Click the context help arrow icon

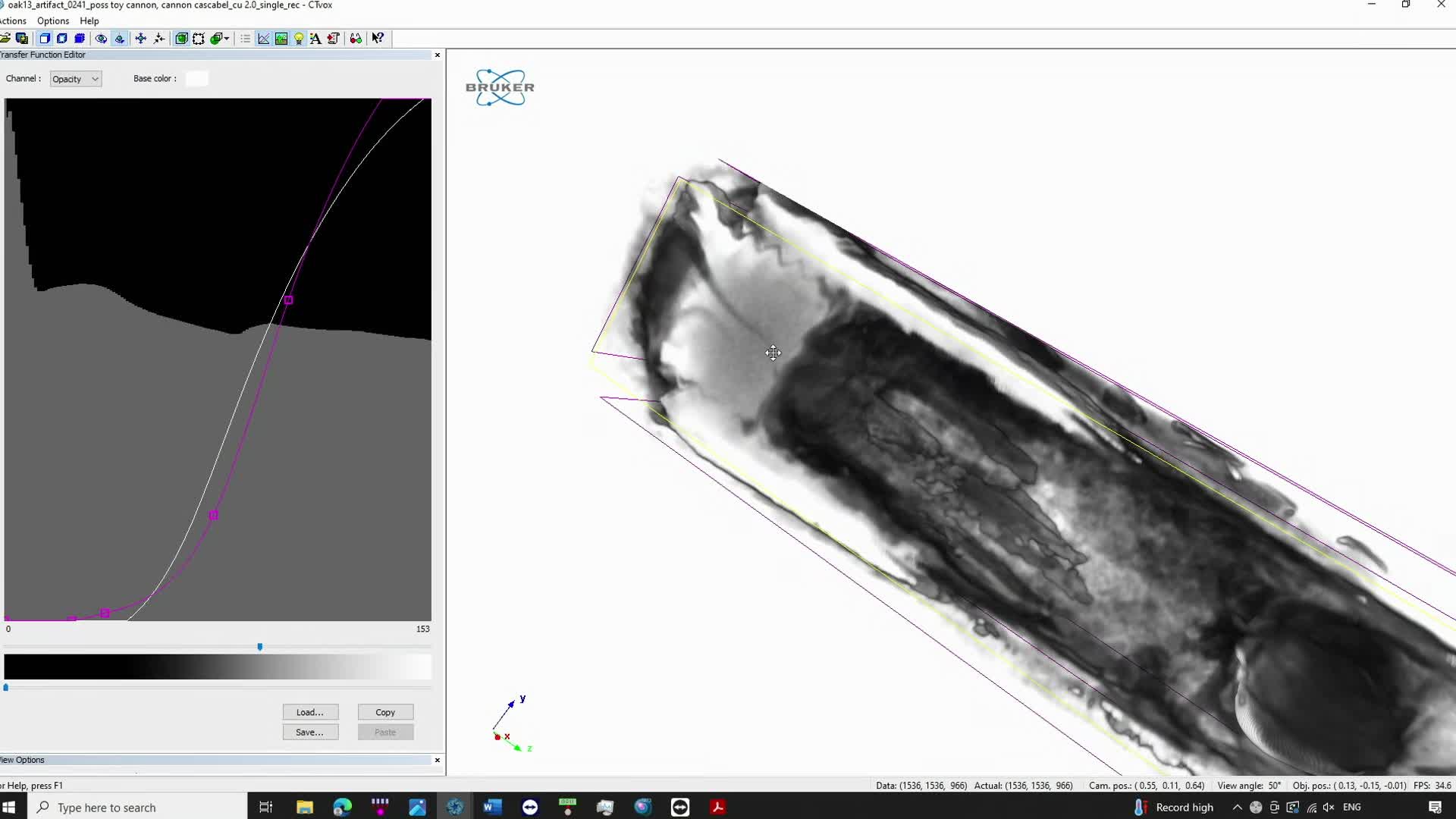(378, 39)
